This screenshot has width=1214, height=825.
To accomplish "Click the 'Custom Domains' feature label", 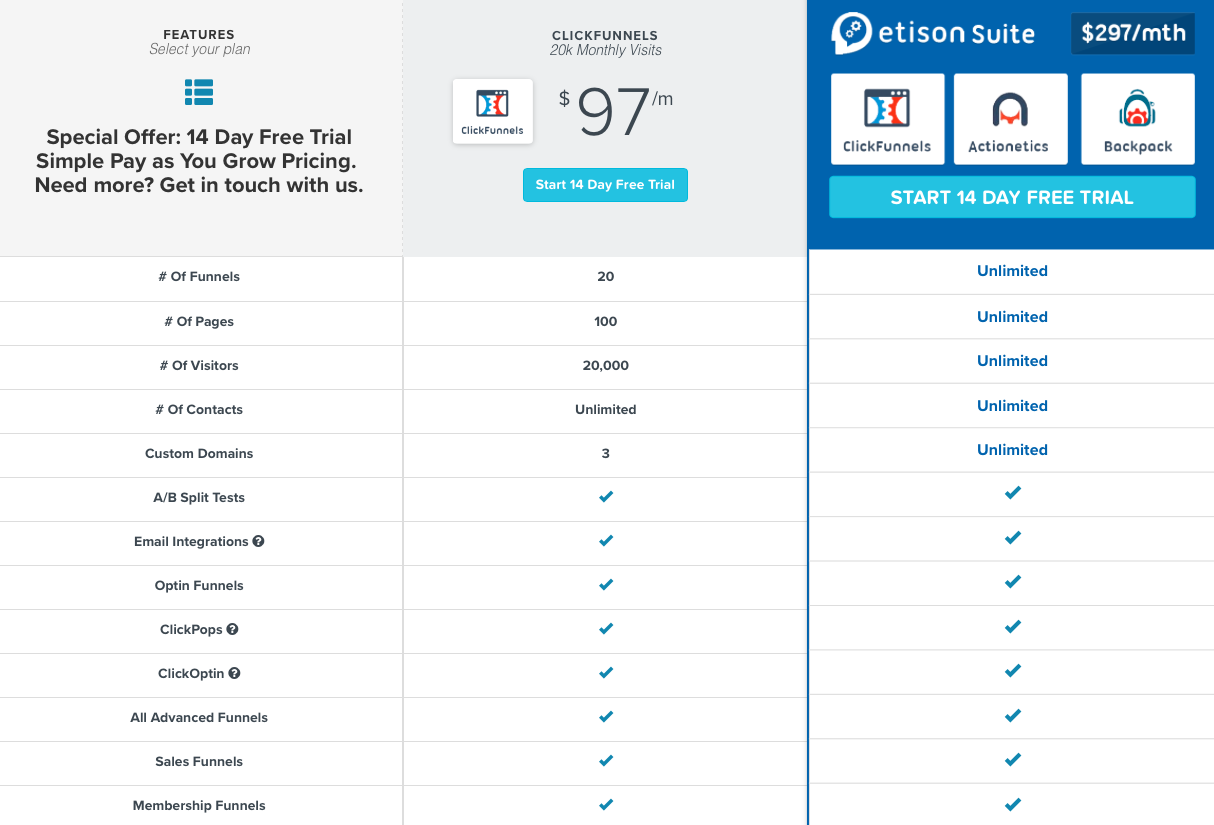I will (x=199, y=454).
